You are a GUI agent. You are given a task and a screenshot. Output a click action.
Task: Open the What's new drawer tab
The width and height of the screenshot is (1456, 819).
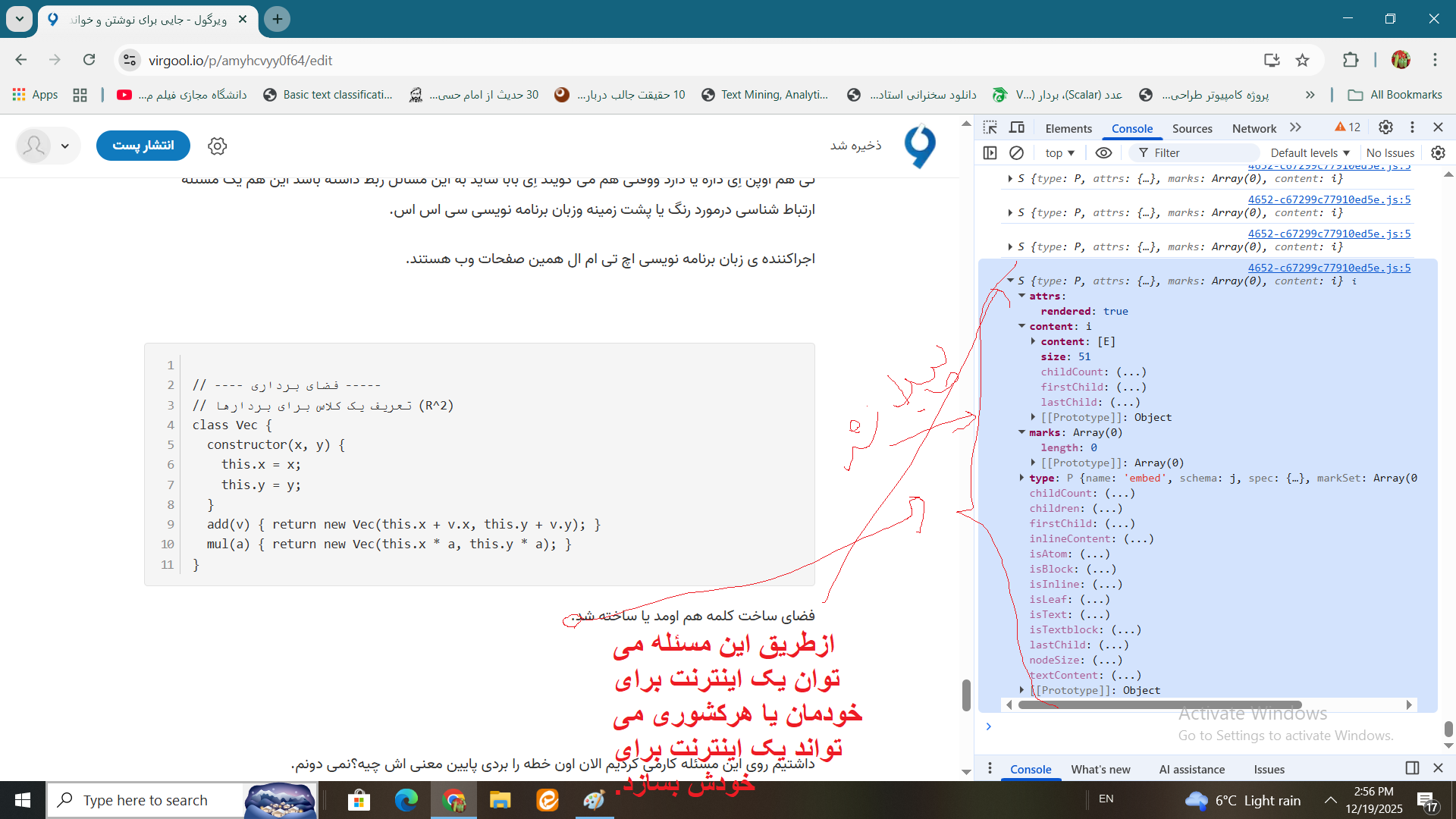(1100, 769)
